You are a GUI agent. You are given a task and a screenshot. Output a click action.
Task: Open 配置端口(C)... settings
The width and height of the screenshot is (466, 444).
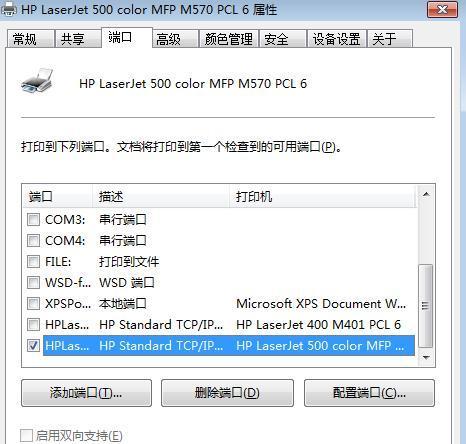coord(369,393)
